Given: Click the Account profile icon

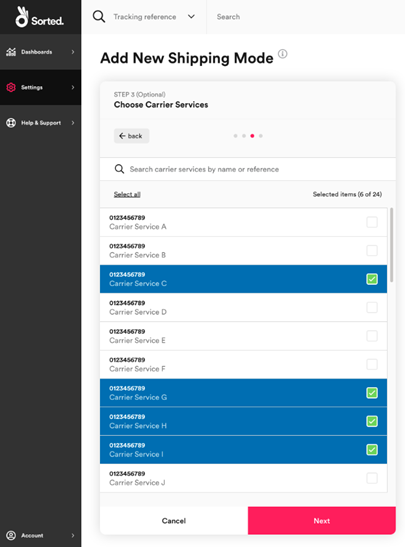Looking at the screenshot, I should tap(11, 535).
